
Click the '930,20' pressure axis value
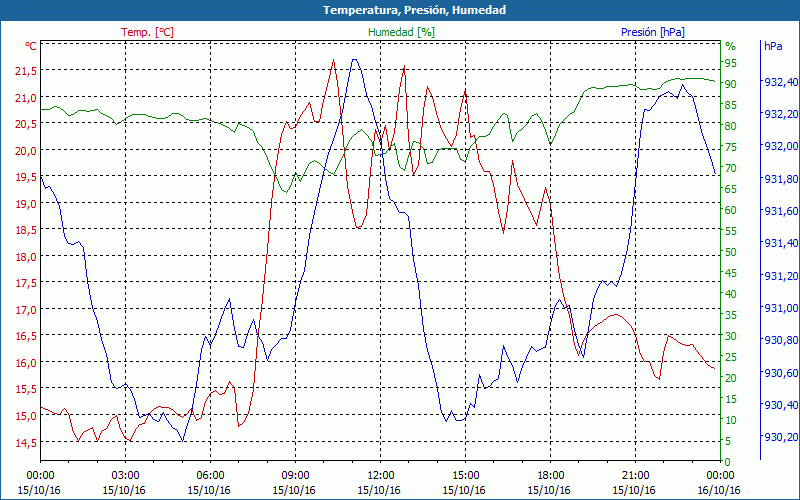[780, 437]
